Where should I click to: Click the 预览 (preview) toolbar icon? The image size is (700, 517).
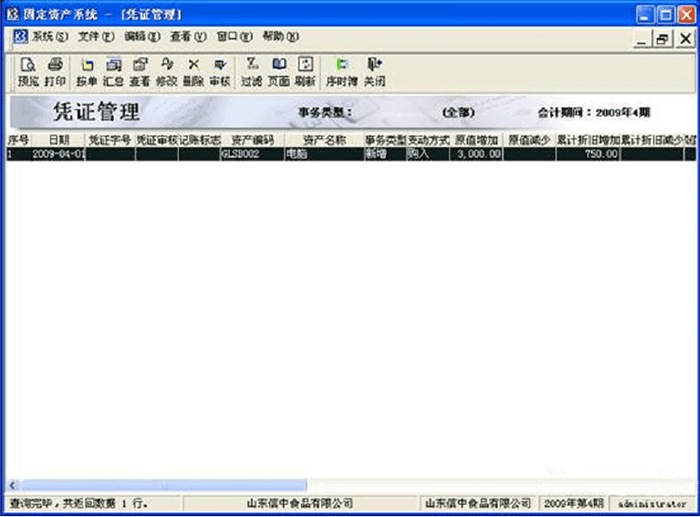tap(28, 72)
